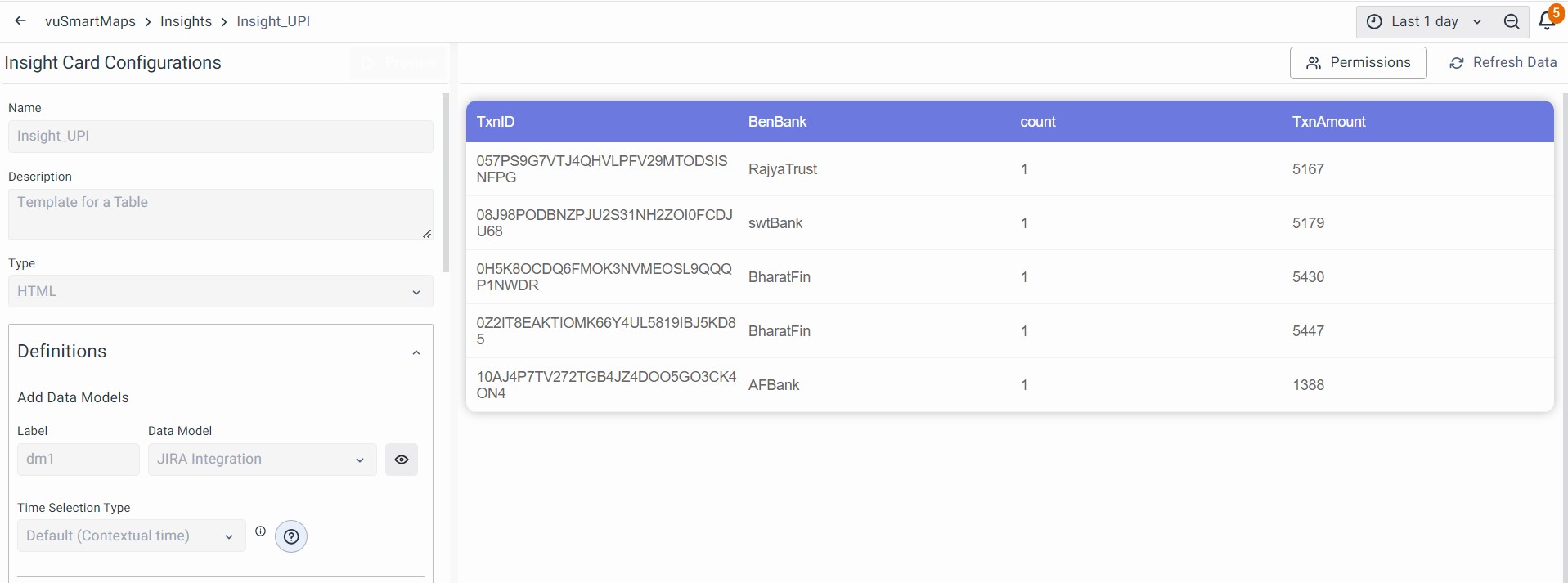
Task: Collapse the Definitions section
Action: [416, 352]
